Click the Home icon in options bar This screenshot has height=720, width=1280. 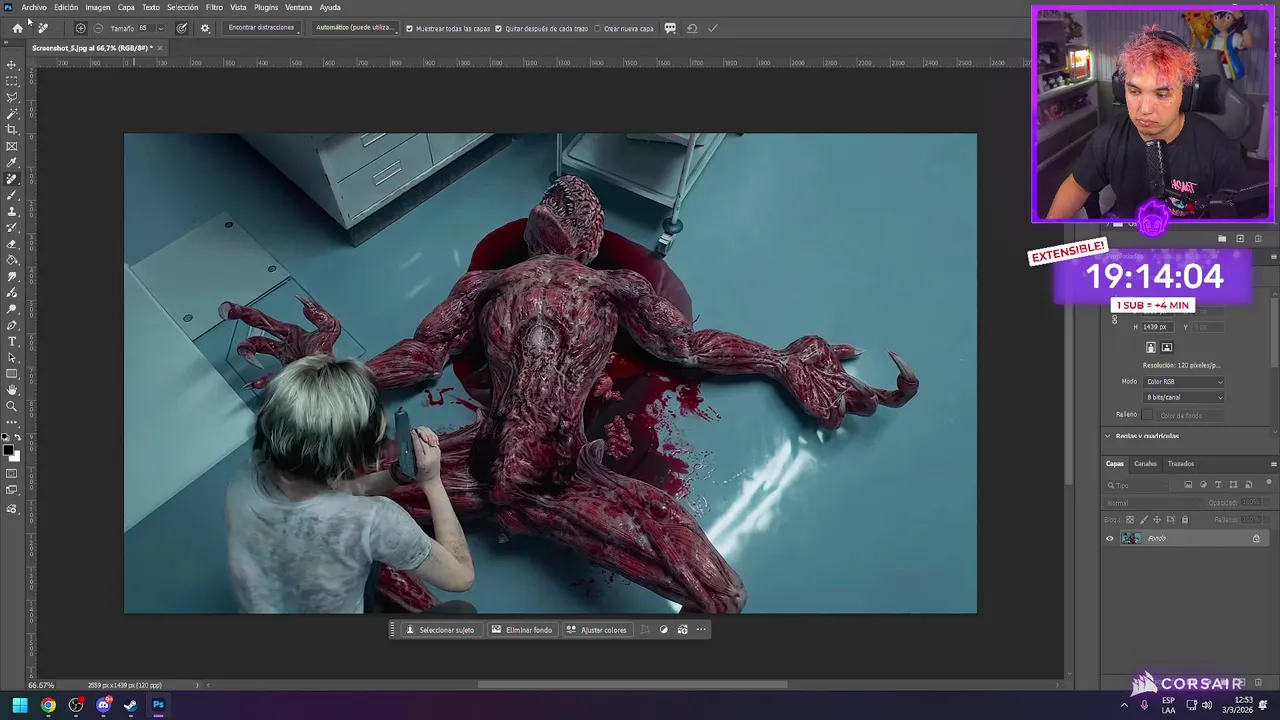(17, 28)
